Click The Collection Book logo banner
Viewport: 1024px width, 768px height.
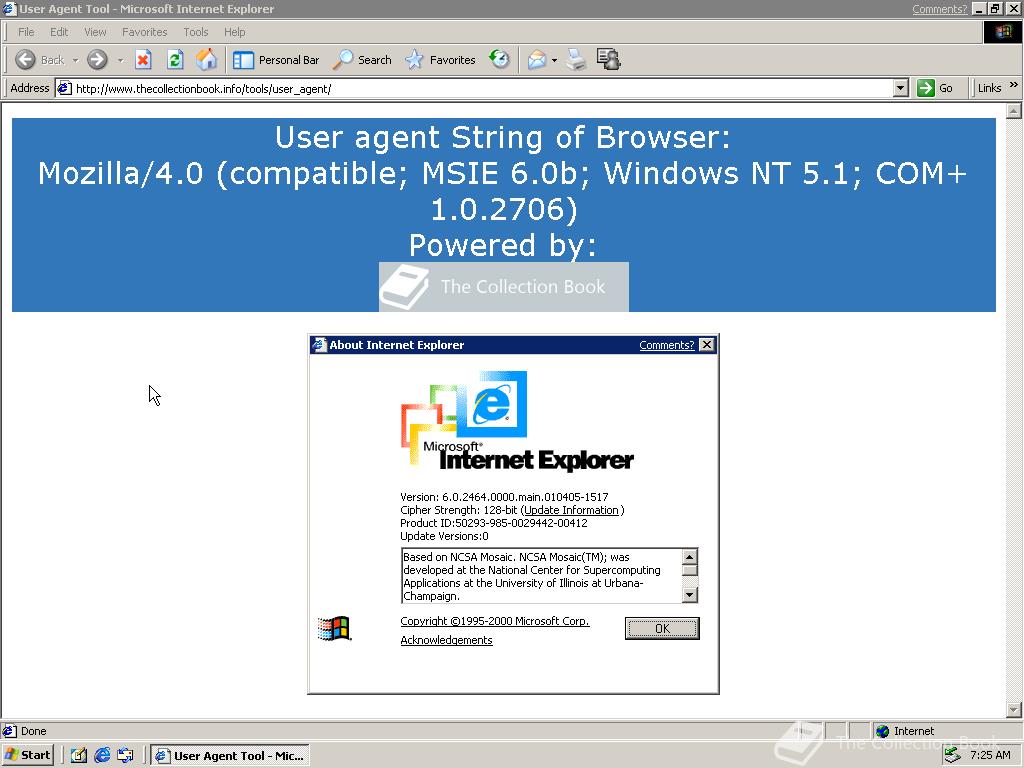(504, 287)
